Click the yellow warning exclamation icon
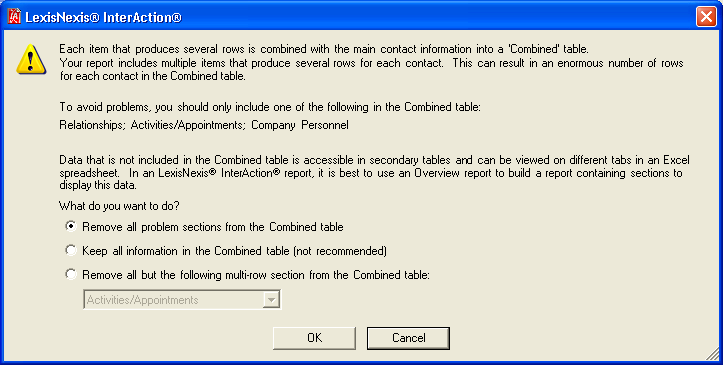The height and width of the screenshot is (365, 723). tap(31, 59)
